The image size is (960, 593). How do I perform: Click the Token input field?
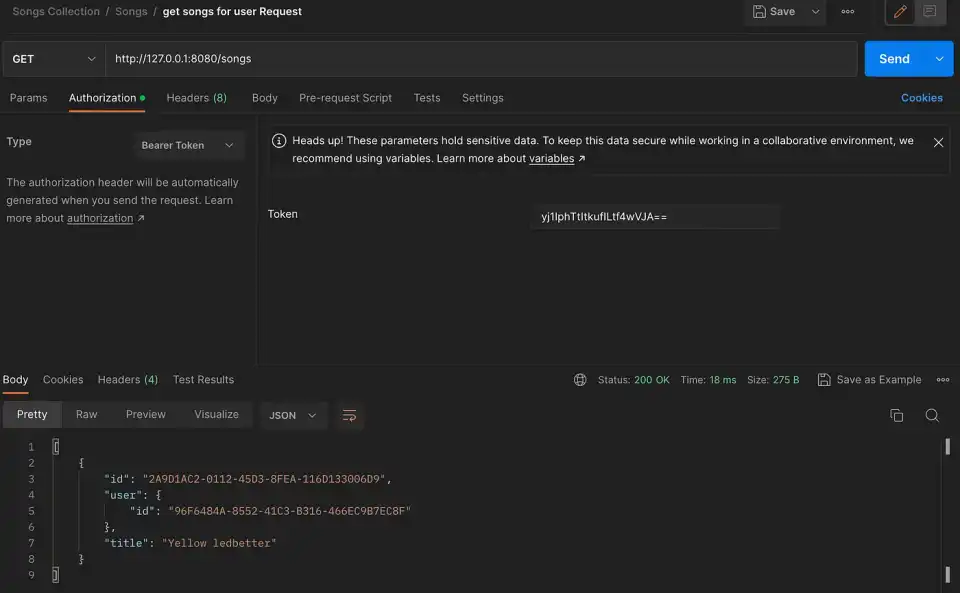(x=655, y=217)
